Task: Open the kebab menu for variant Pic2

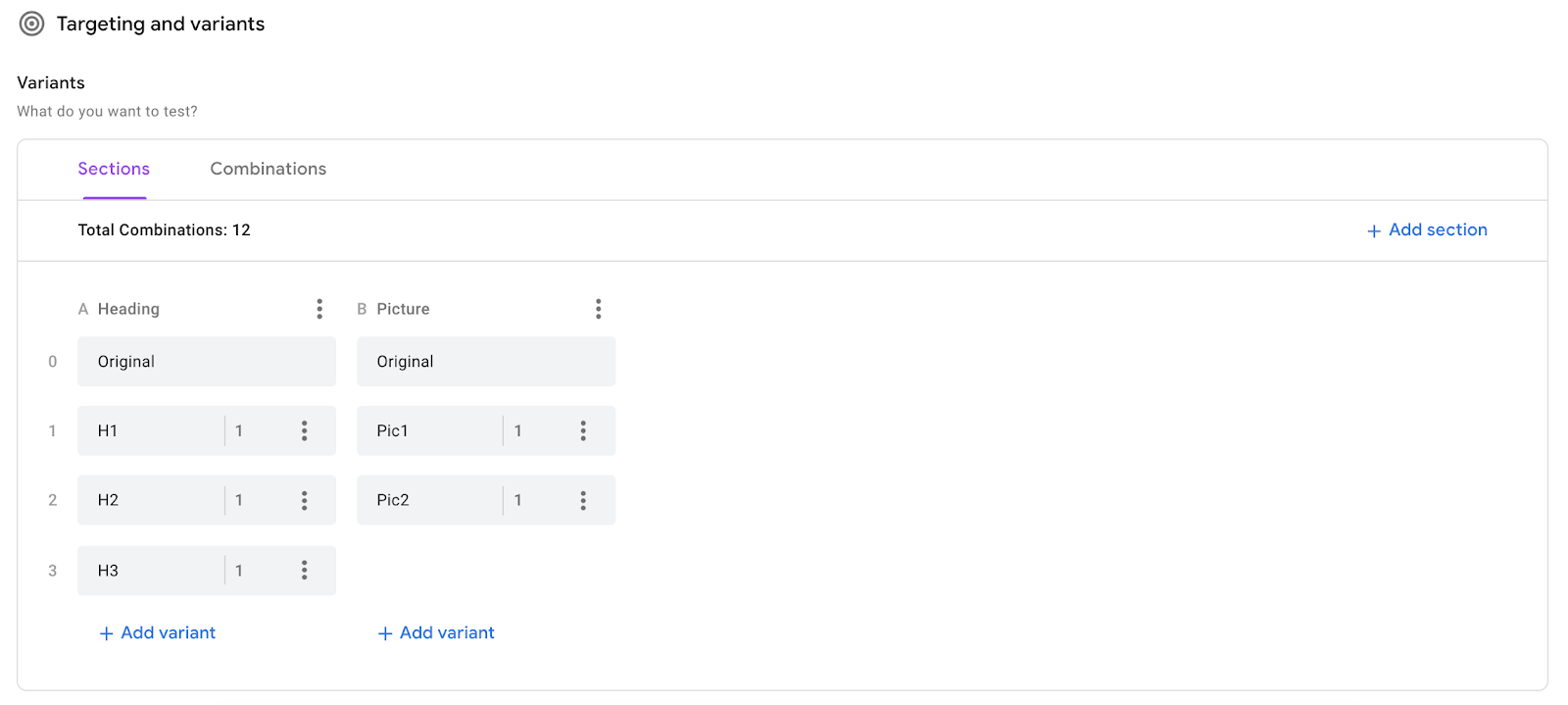Action: coord(583,500)
